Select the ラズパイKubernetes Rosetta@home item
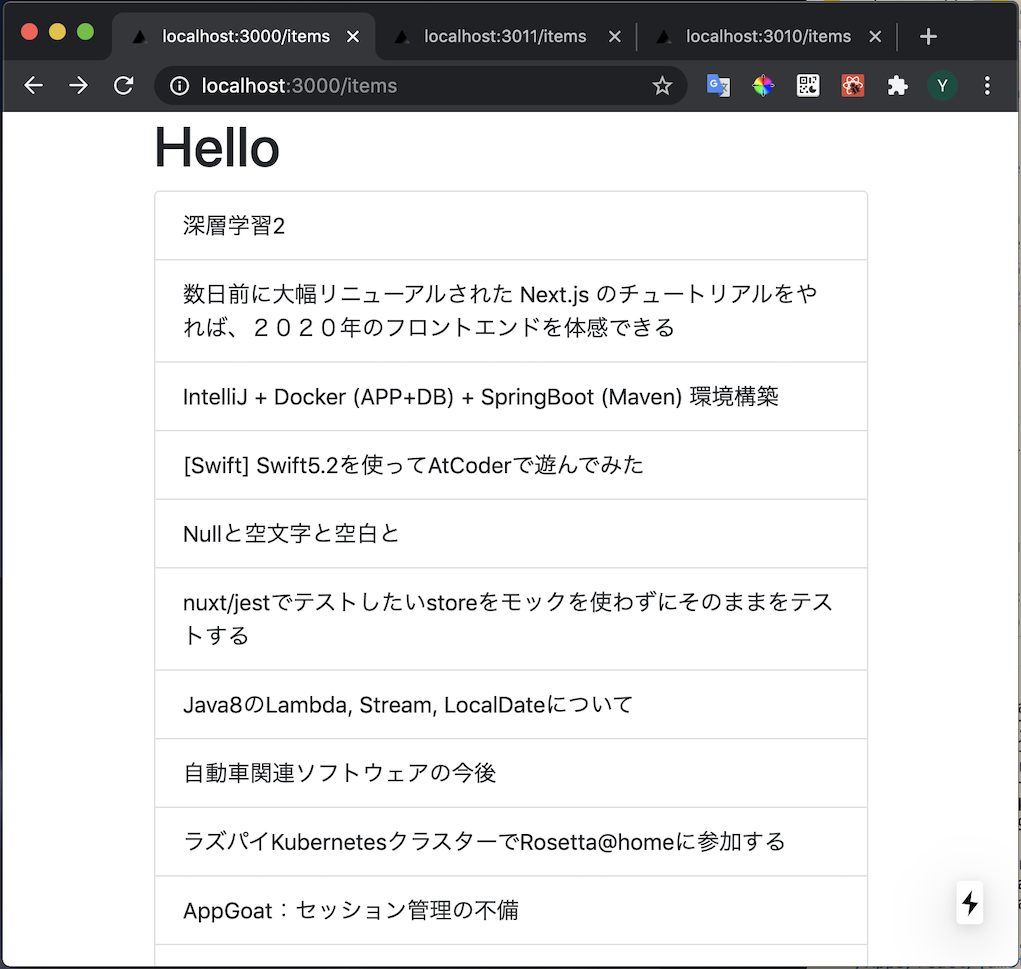The width and height of the screenshot is (1021, 969). coord(511,842)
